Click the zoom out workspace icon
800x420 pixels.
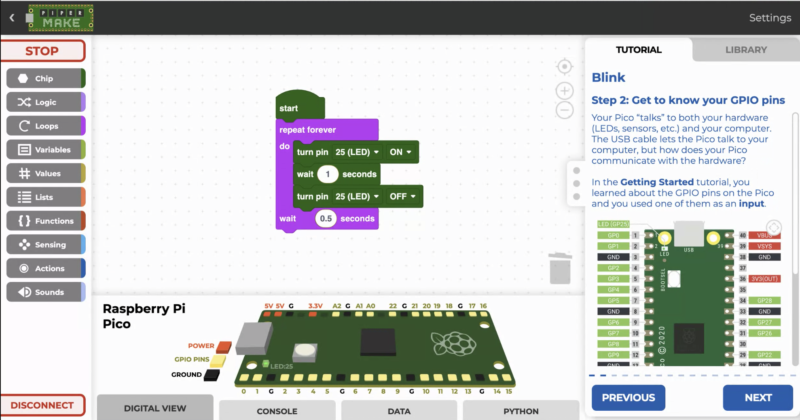click(x=564, y=110)
